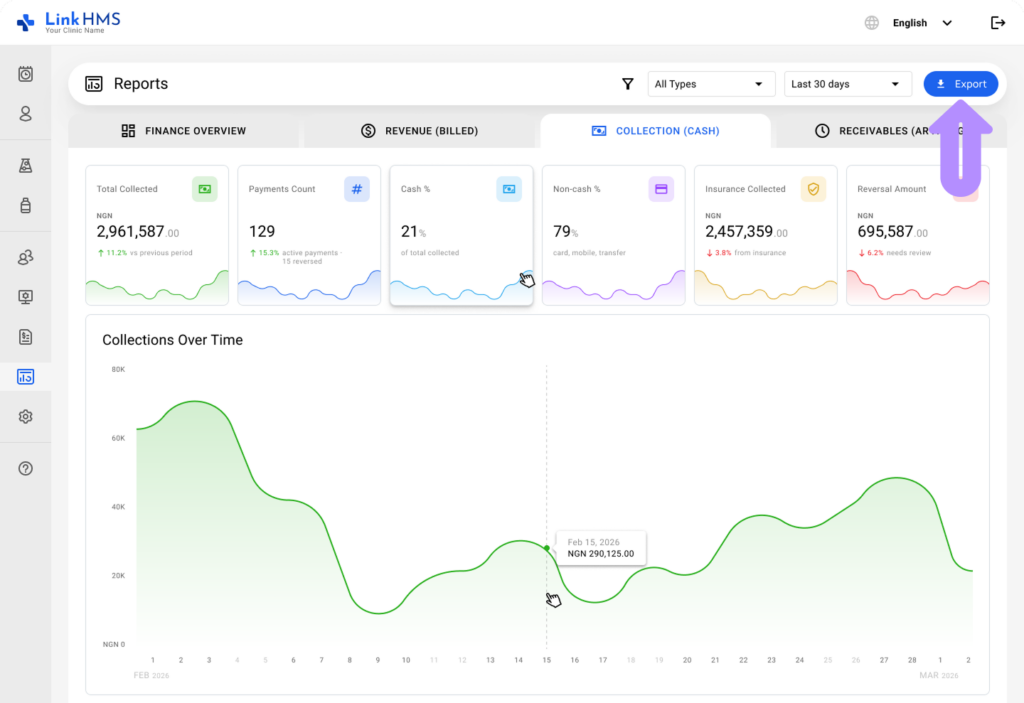Image resolution: width=1024 pixels, height=703 pixels.
Task: Click the Total Collected green cash icon
Action: pyautogui.click(x=204, y=189)
